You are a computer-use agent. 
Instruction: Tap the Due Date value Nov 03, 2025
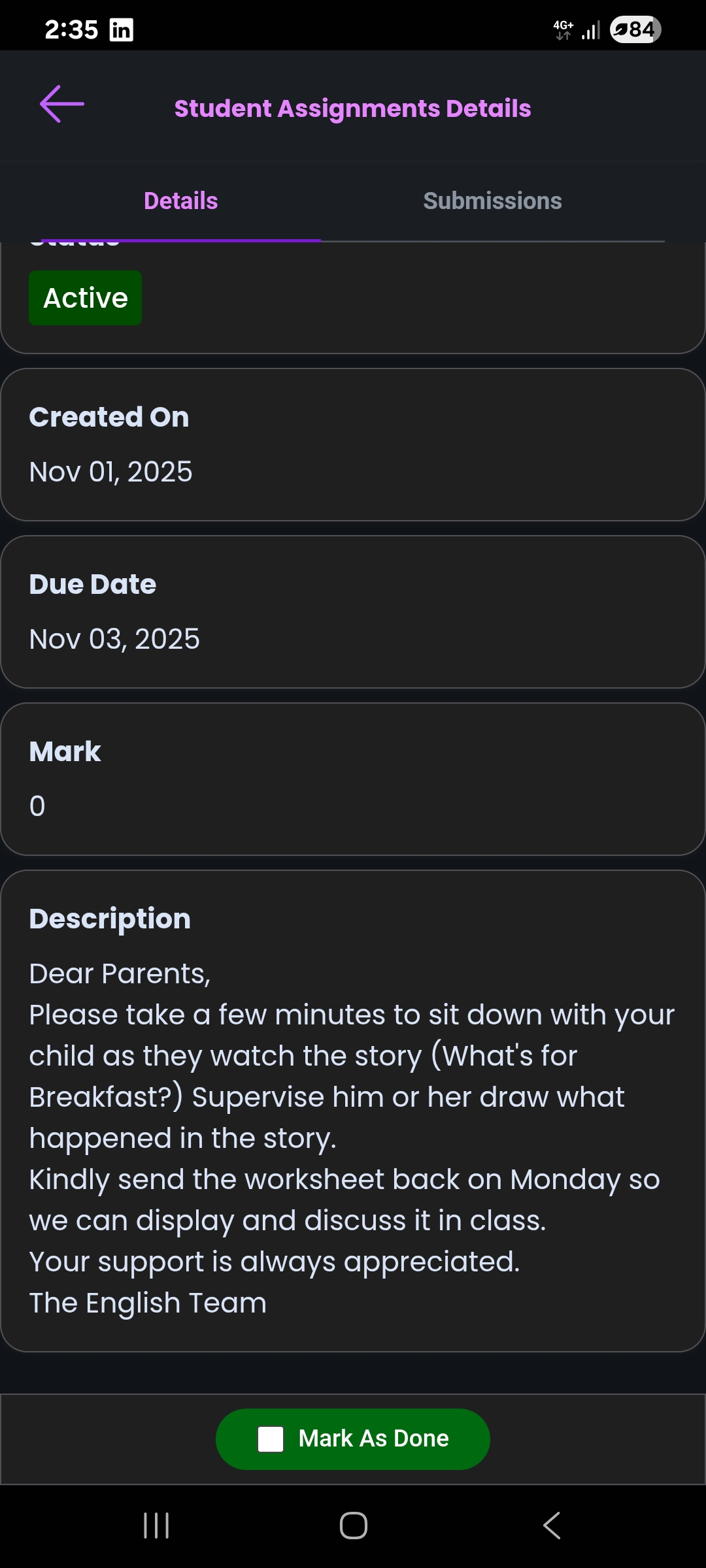point(114,639)
